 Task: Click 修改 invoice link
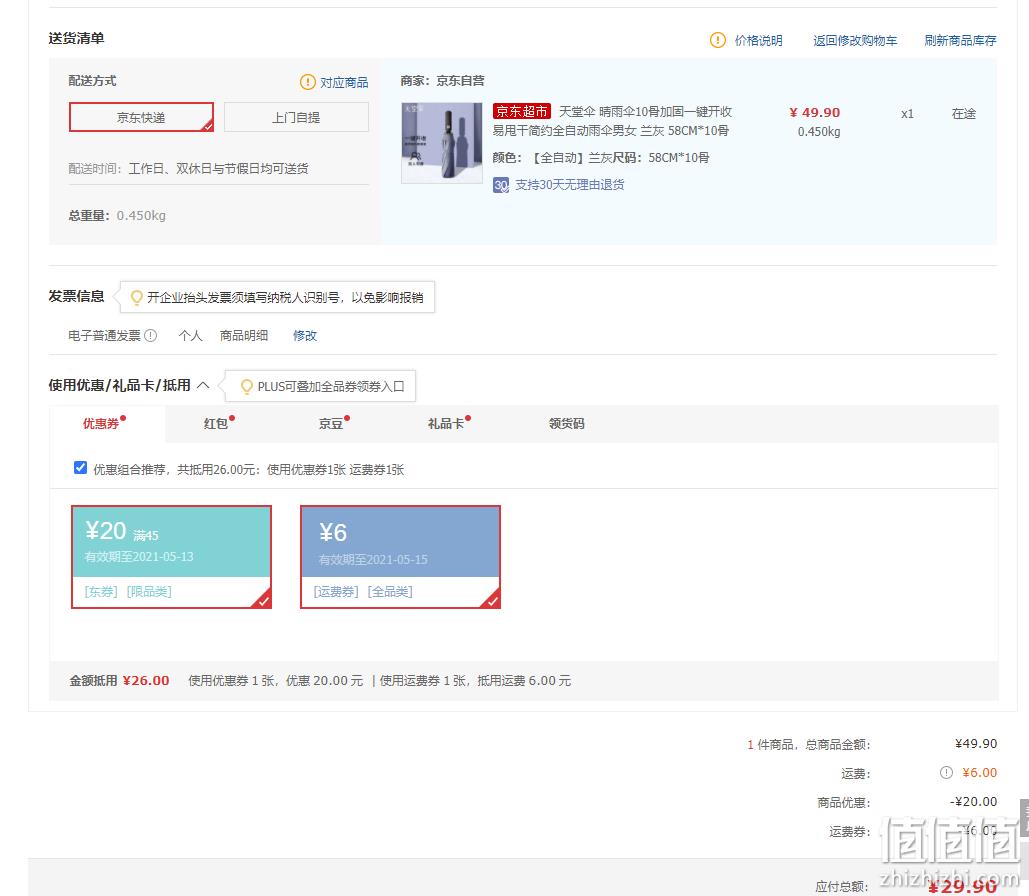[x=304, y=335]
